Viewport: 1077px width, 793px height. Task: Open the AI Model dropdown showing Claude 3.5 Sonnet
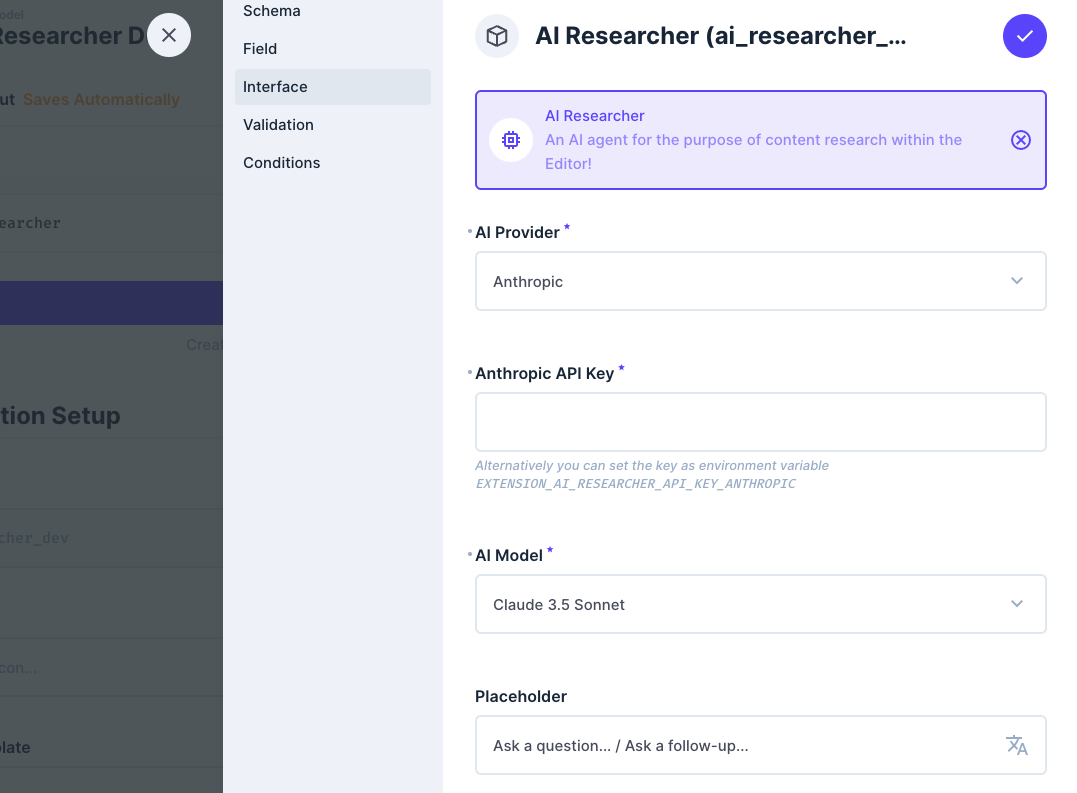coord(760,604)
